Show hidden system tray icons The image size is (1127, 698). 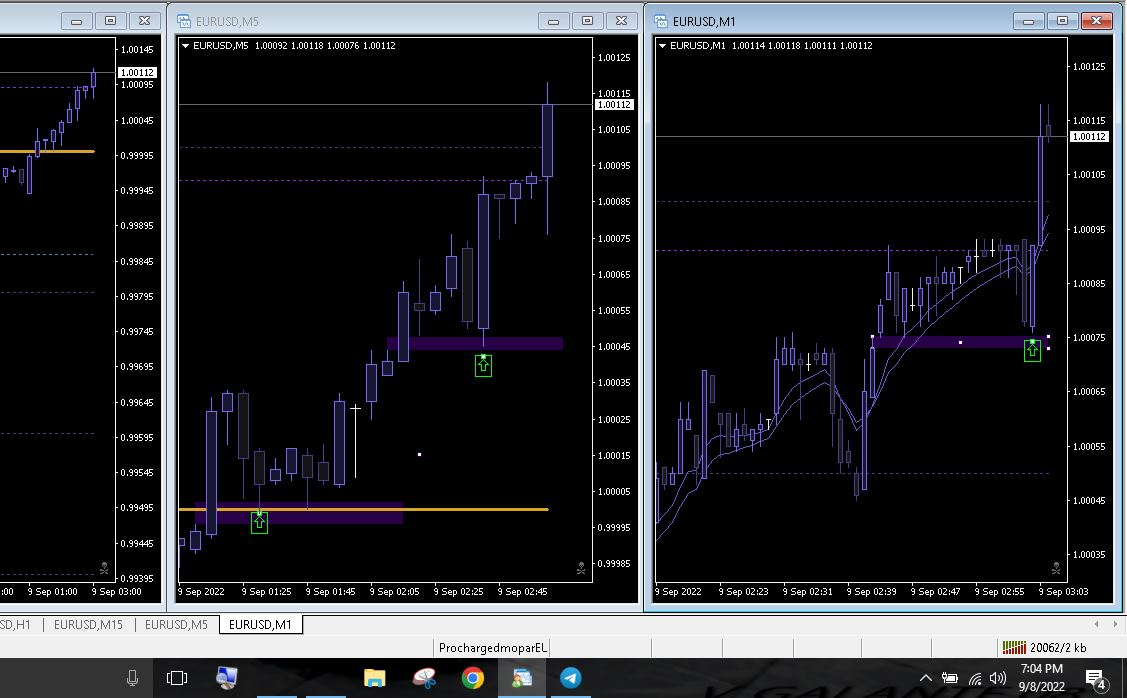(x=926, y=678)
